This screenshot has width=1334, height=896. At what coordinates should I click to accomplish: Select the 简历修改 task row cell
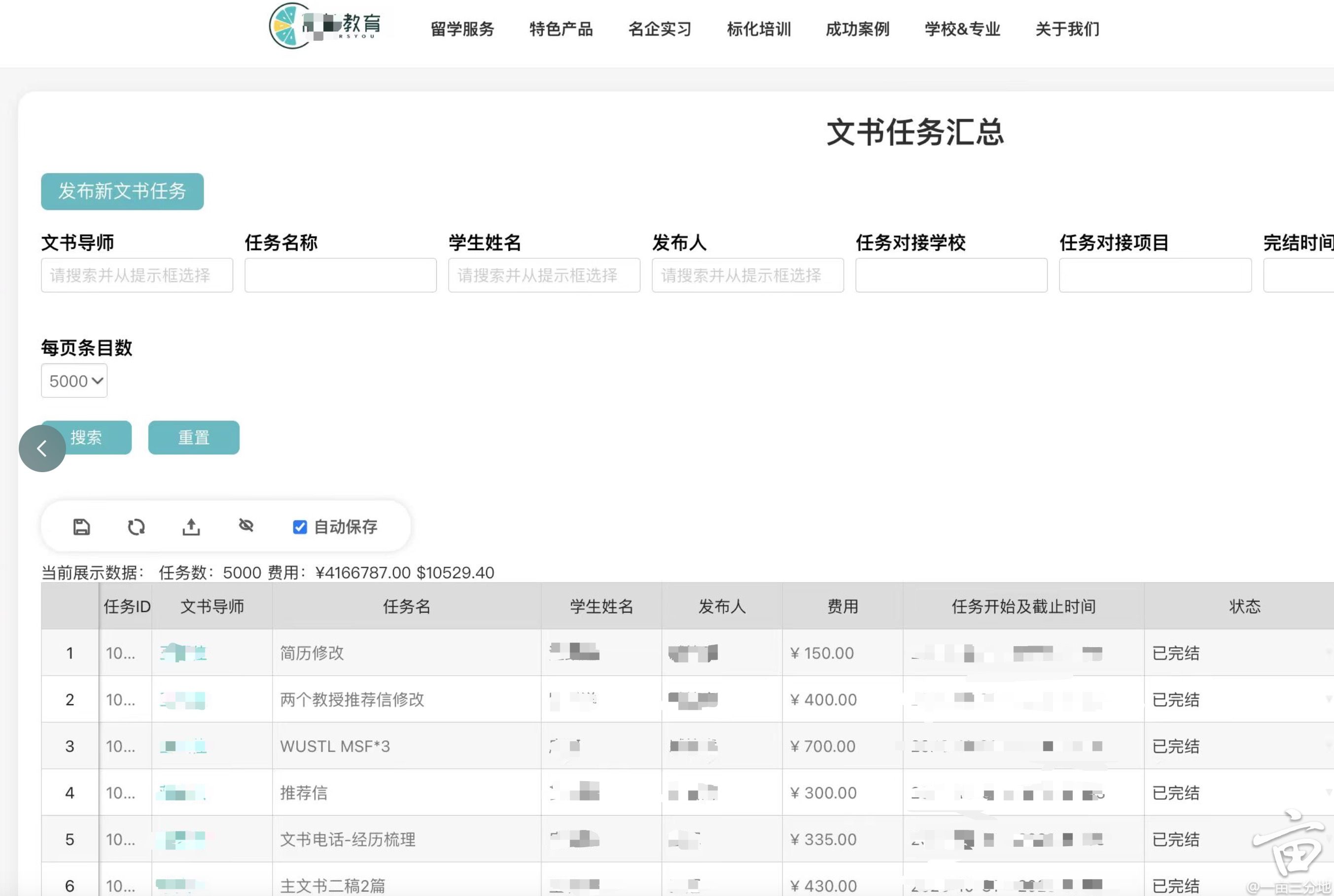(406, 653)
